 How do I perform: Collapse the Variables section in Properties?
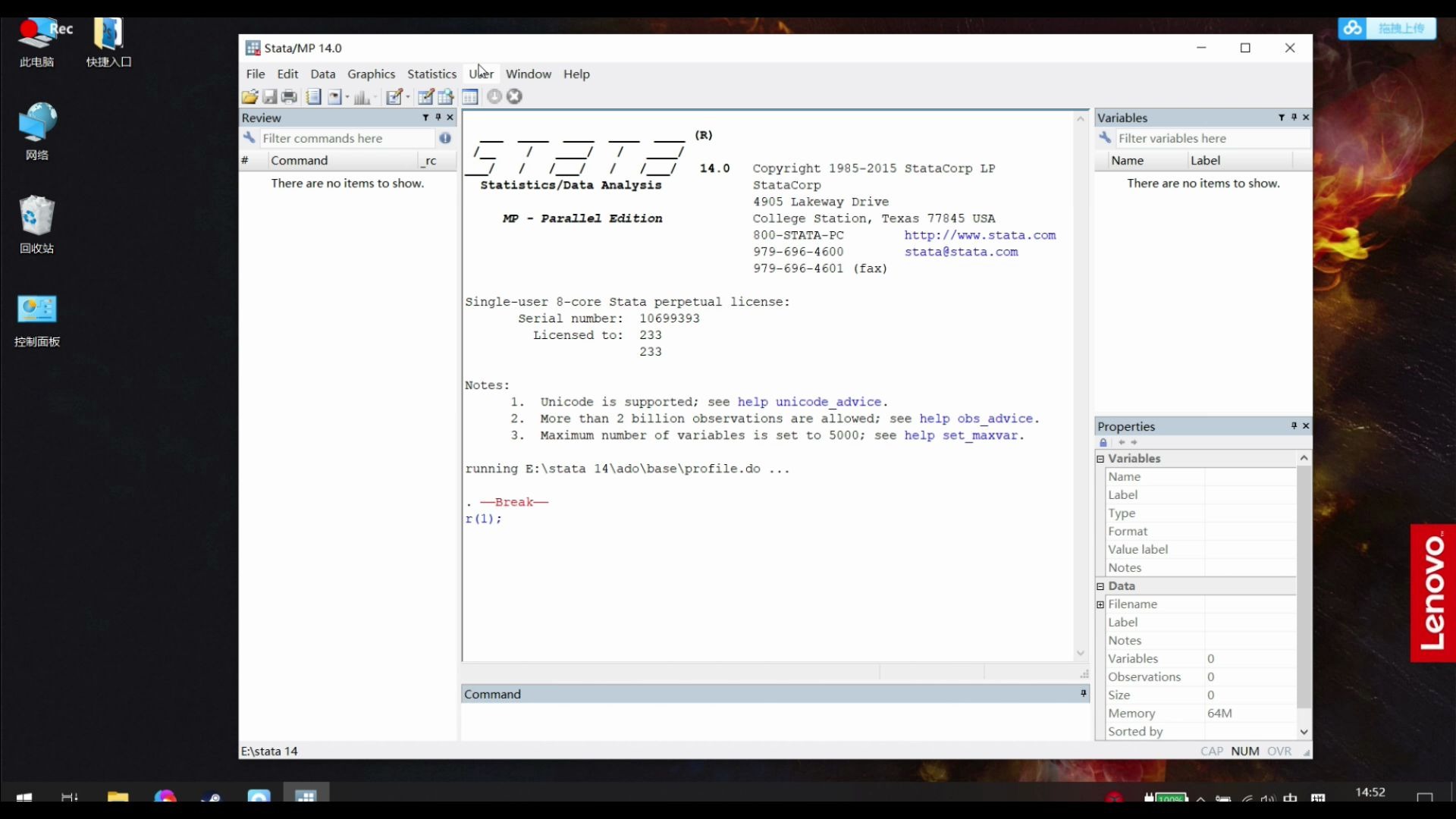[1100, 459]
